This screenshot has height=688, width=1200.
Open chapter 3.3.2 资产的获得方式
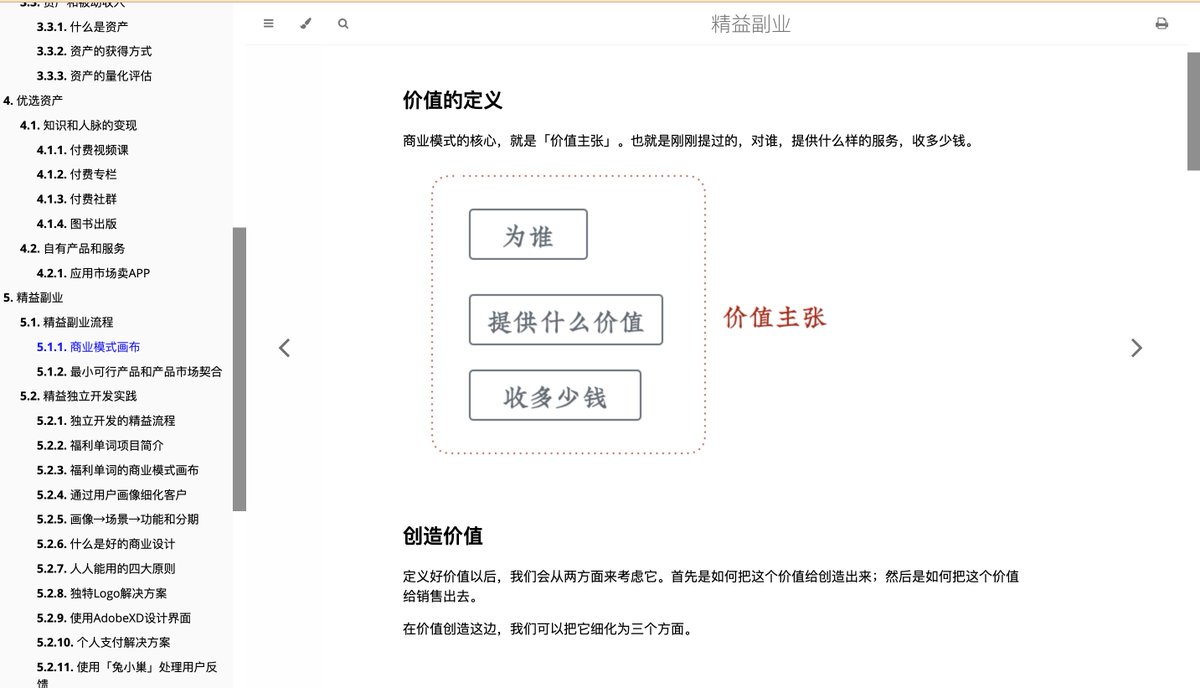click(94, 51)
